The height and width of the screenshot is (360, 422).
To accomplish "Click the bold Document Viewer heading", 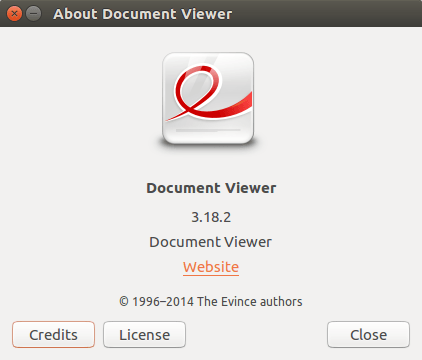I will coord(211,188).
